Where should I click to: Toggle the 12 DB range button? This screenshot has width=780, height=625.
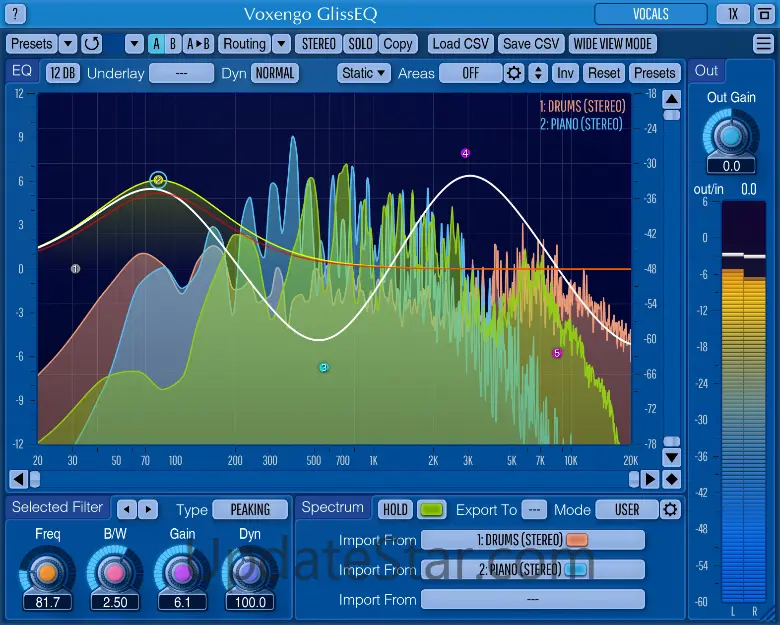pos(63,73)
